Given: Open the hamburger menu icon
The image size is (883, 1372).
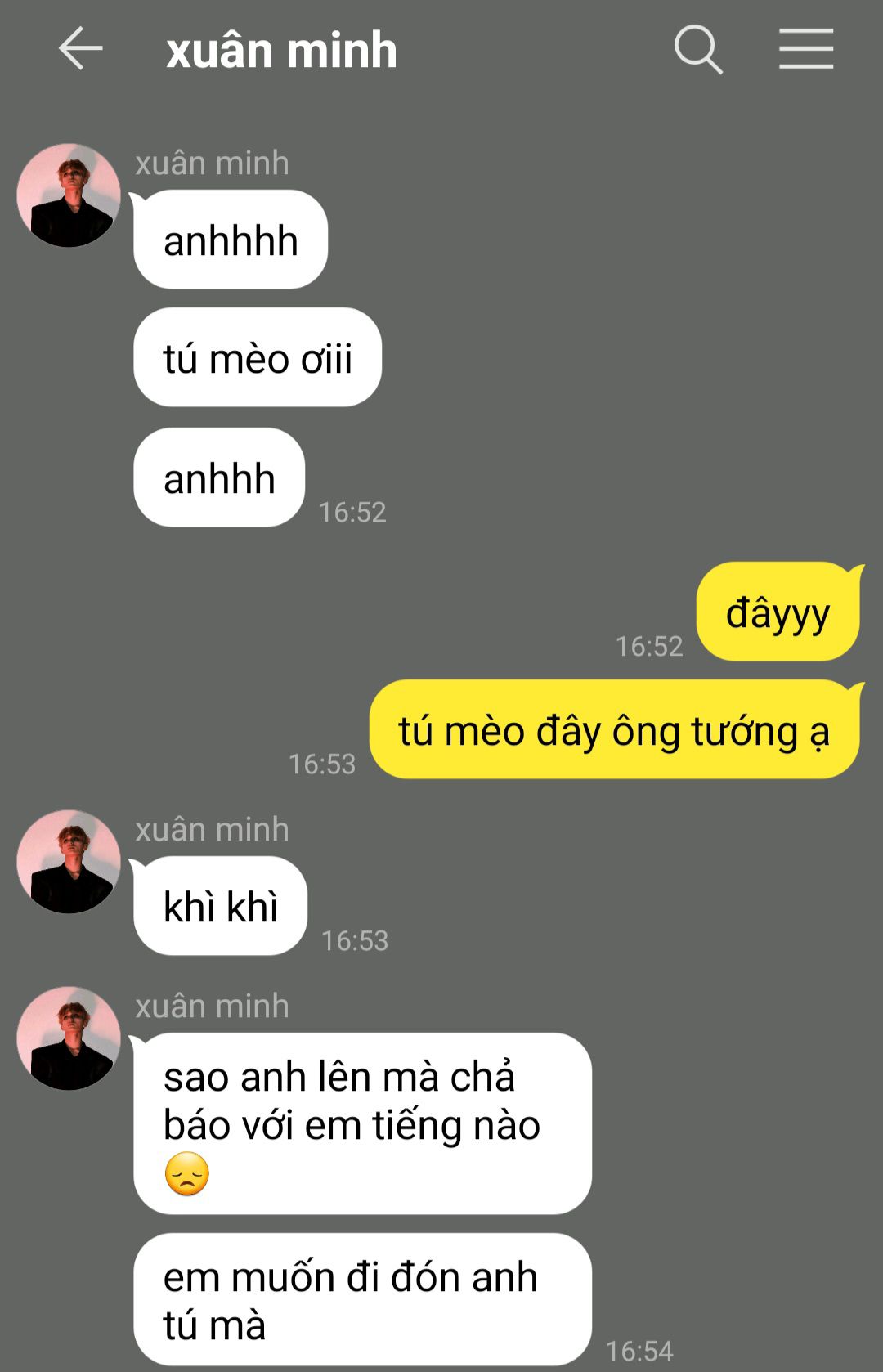Looking at the screenshot, I should 806,48.
